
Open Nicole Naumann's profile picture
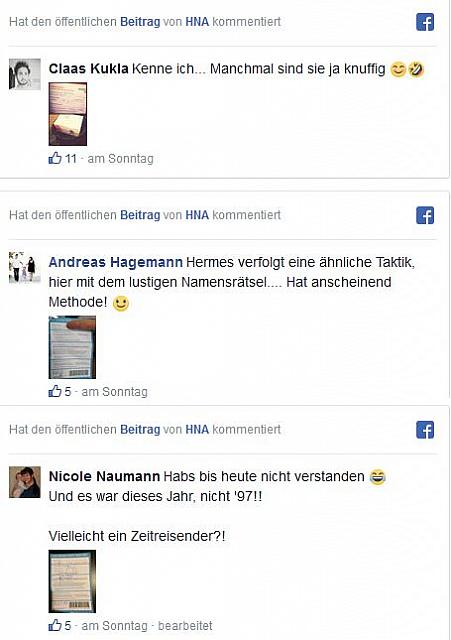tap(25, 482)
